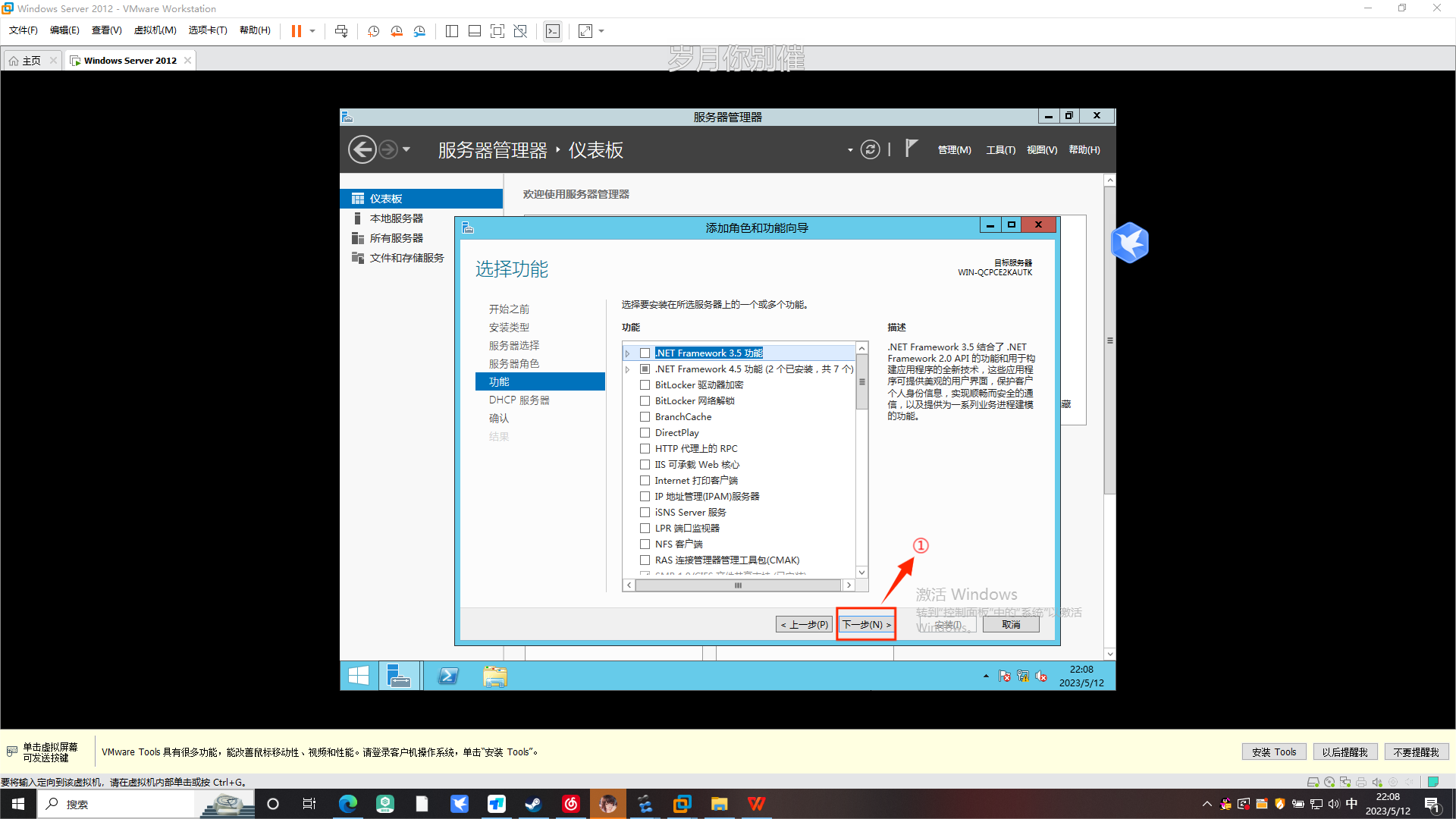
Task: Click the feature list horizontal scrollbar thumb
Action: click(738, 585)
